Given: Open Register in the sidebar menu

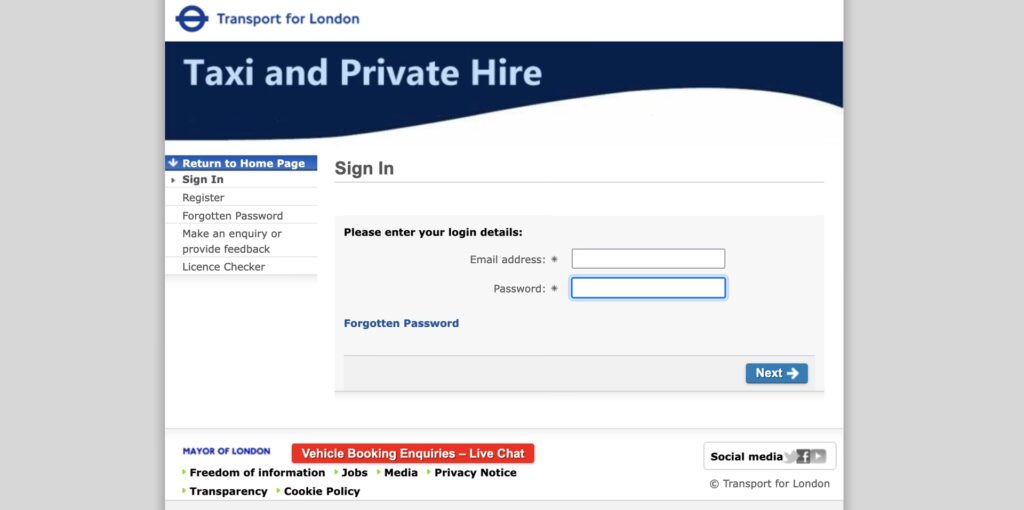Looking at the screenshot, I should point(203,198).
